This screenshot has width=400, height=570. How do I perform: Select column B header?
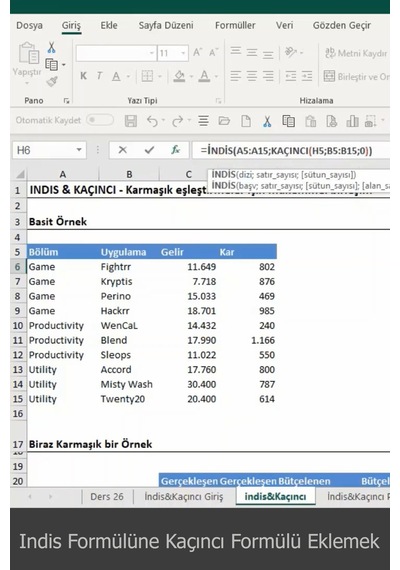[x=129, y=174]
